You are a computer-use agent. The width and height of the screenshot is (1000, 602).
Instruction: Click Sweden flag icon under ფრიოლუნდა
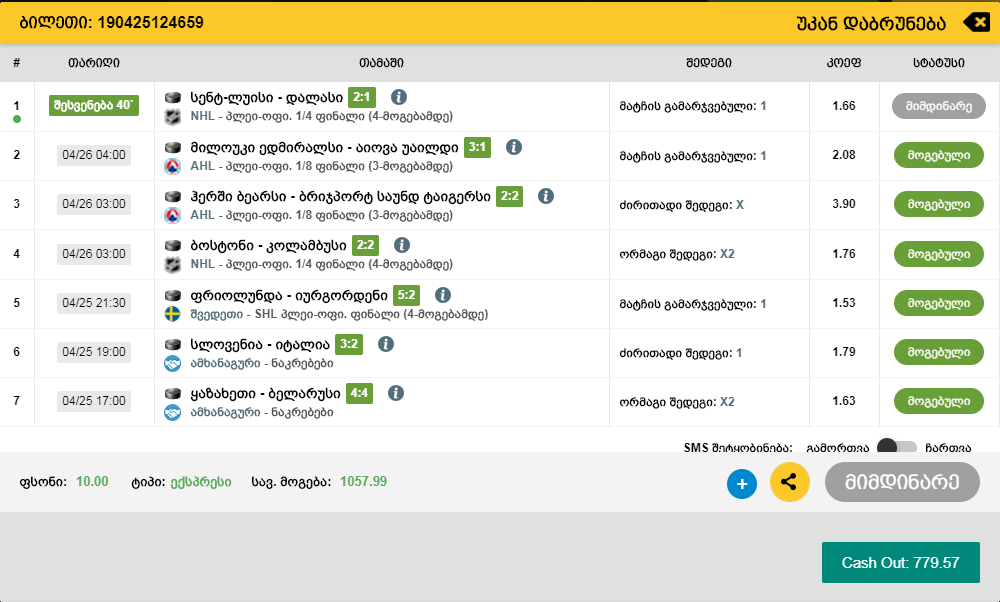173,314
